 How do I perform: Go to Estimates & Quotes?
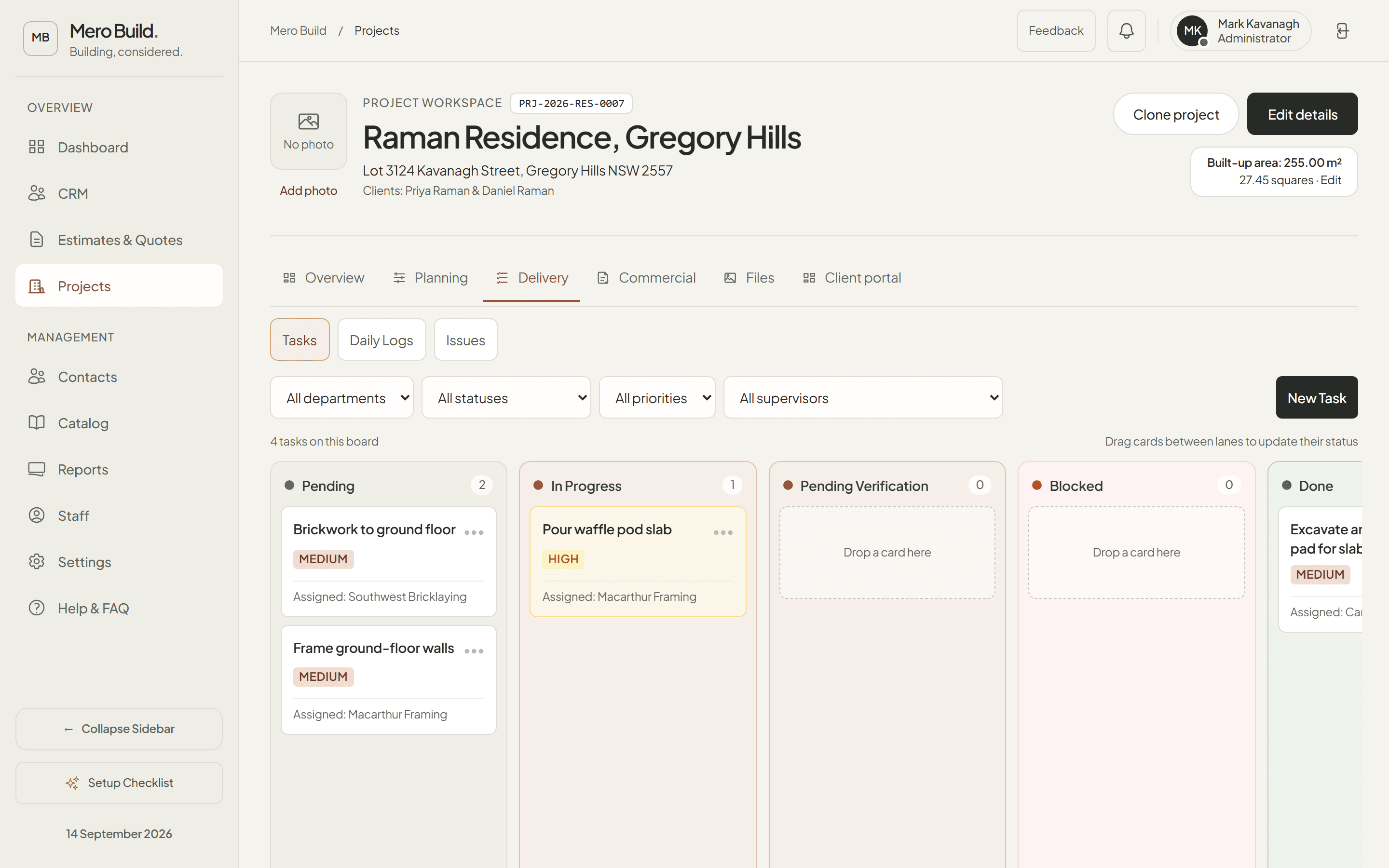(x=119, y=239)
